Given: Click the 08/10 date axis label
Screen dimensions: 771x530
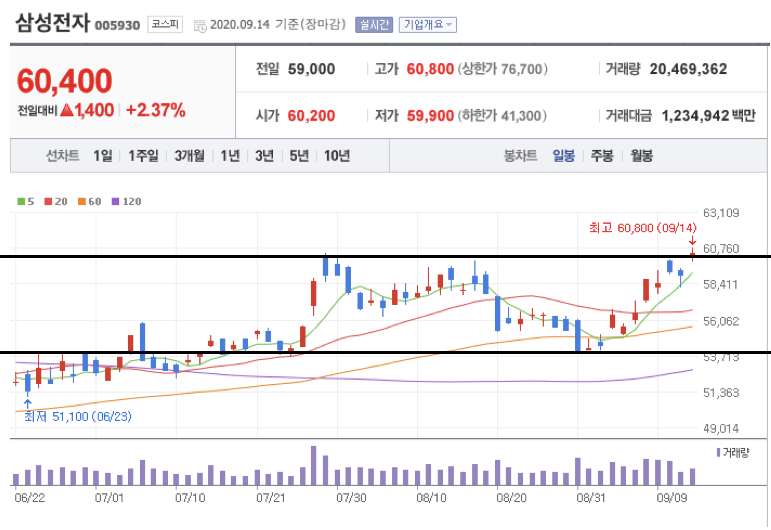Looking at the screenshot, I should [x=431, y=498].
